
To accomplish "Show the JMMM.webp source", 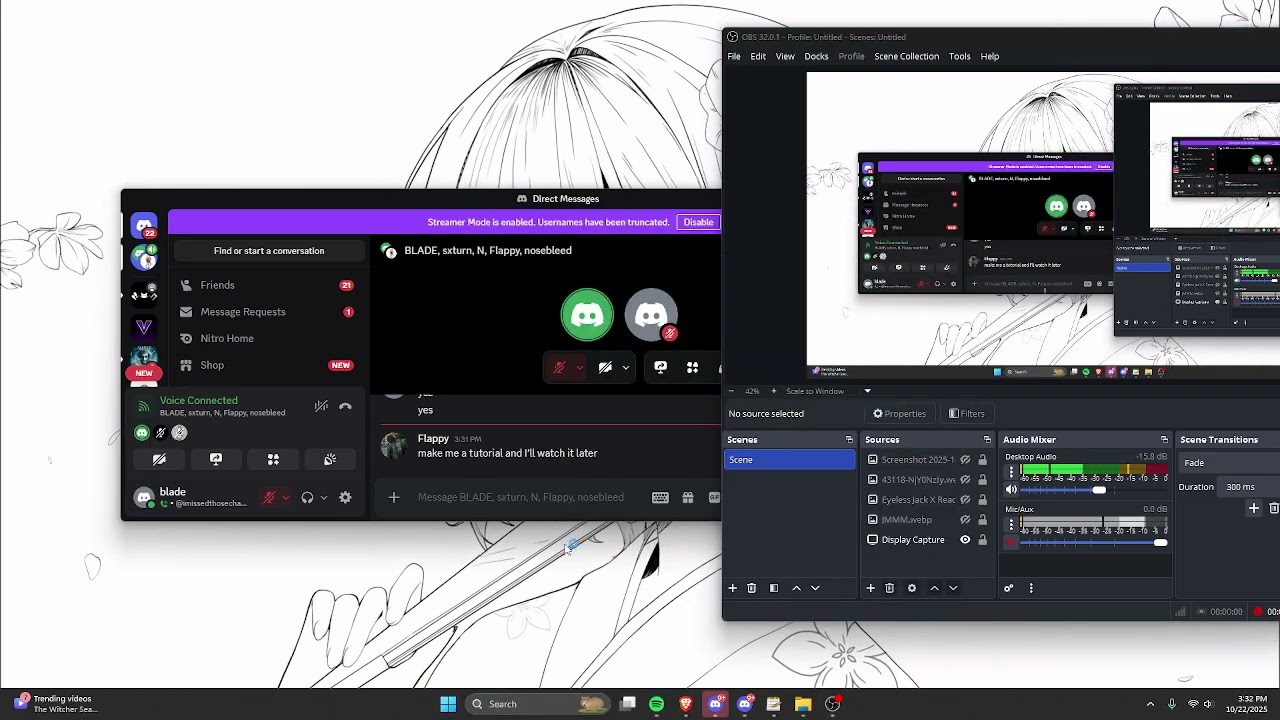I will coord(965,520).
